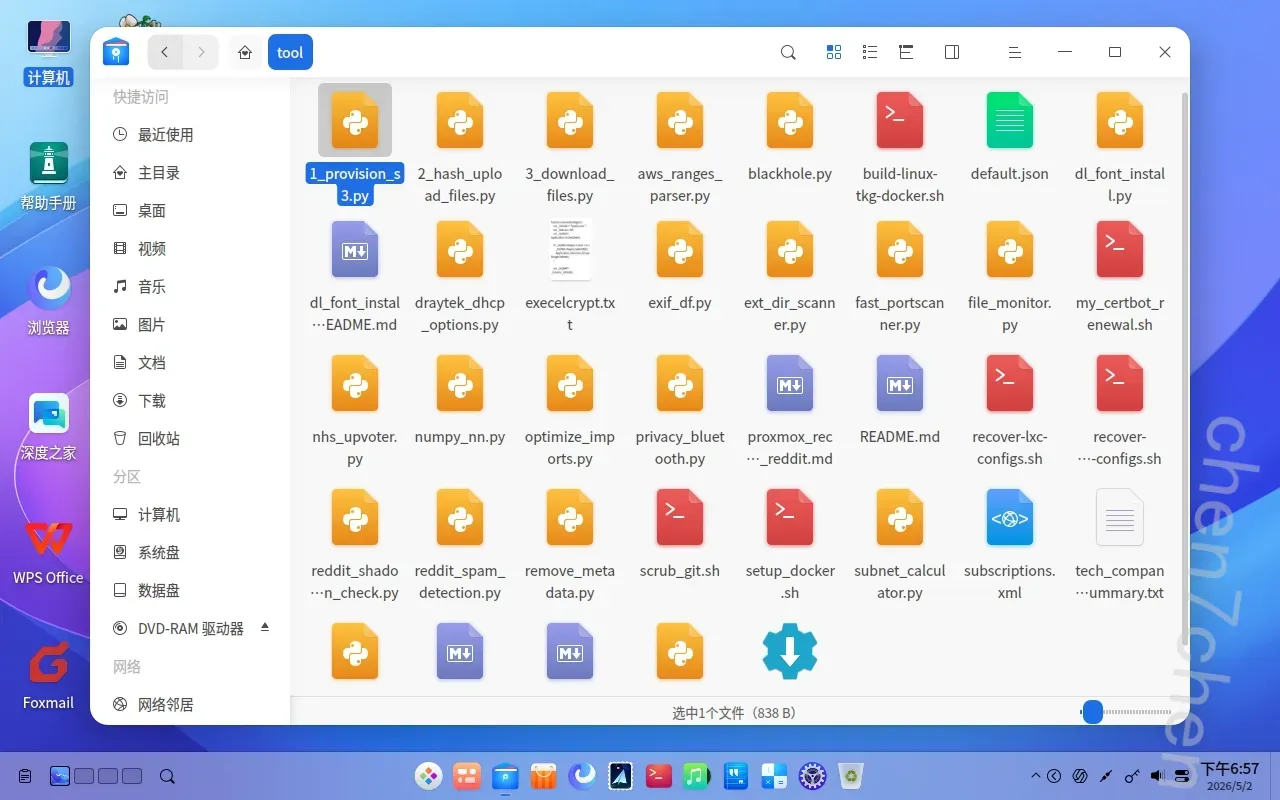The width and height of the screenshot is (1280, 800).
Task: Switch to icon grid view
Action: coord(834,52)
